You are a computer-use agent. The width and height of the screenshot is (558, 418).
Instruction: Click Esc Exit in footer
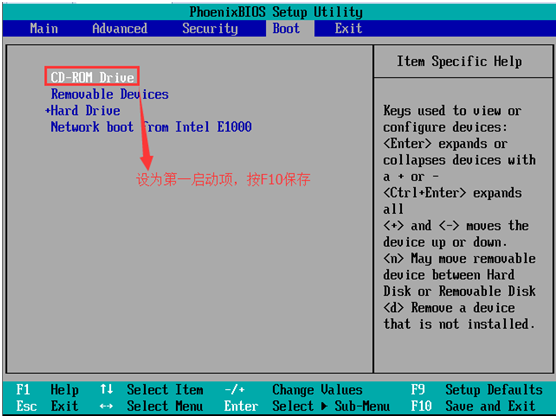(47, 406)
